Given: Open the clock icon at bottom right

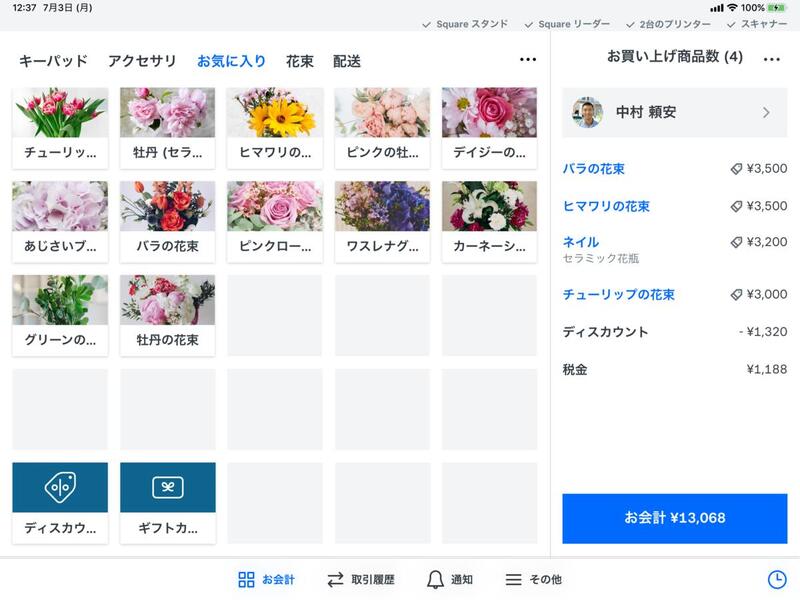Looking at the screenshot, I should click(x=779, y=578).
